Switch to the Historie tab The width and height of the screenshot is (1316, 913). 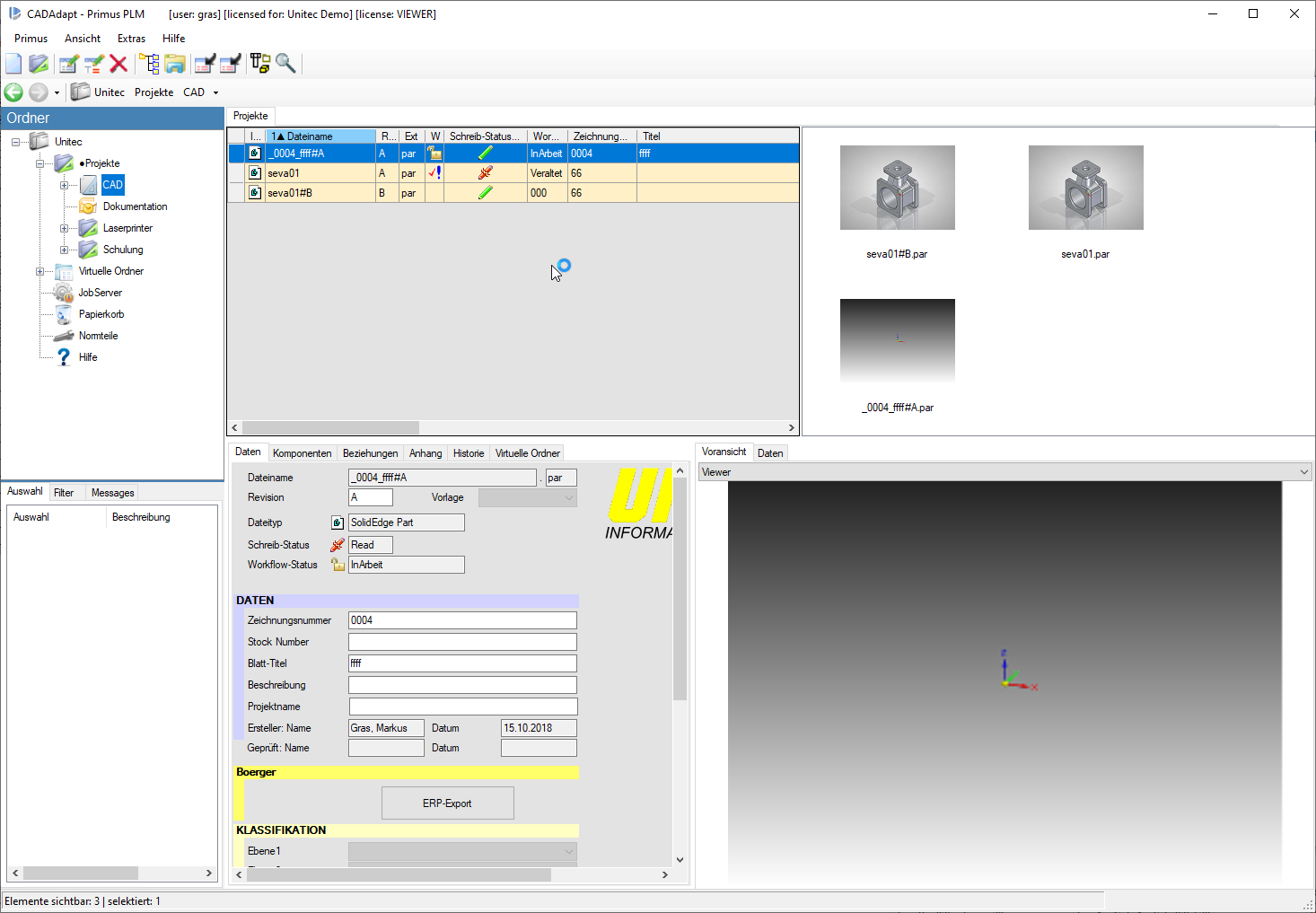(x=468, y=453)
